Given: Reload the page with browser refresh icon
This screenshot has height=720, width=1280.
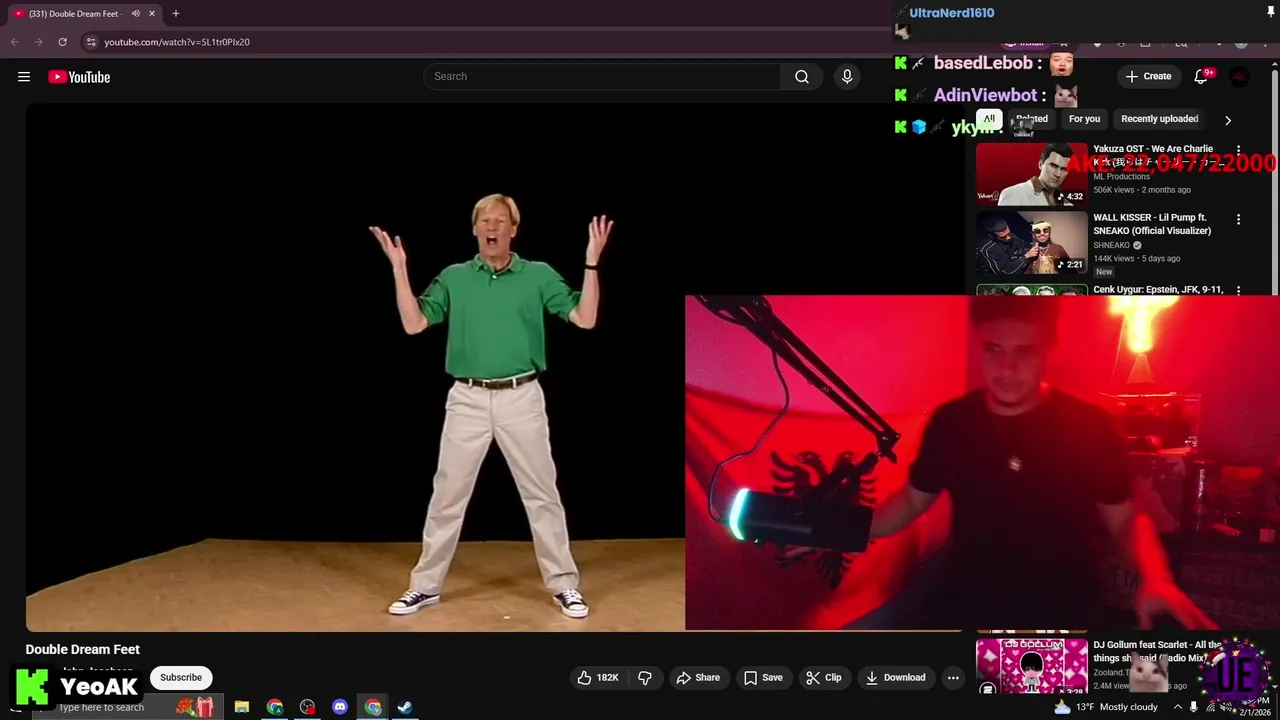Looking at the screenshot, I should click(62, 42).
